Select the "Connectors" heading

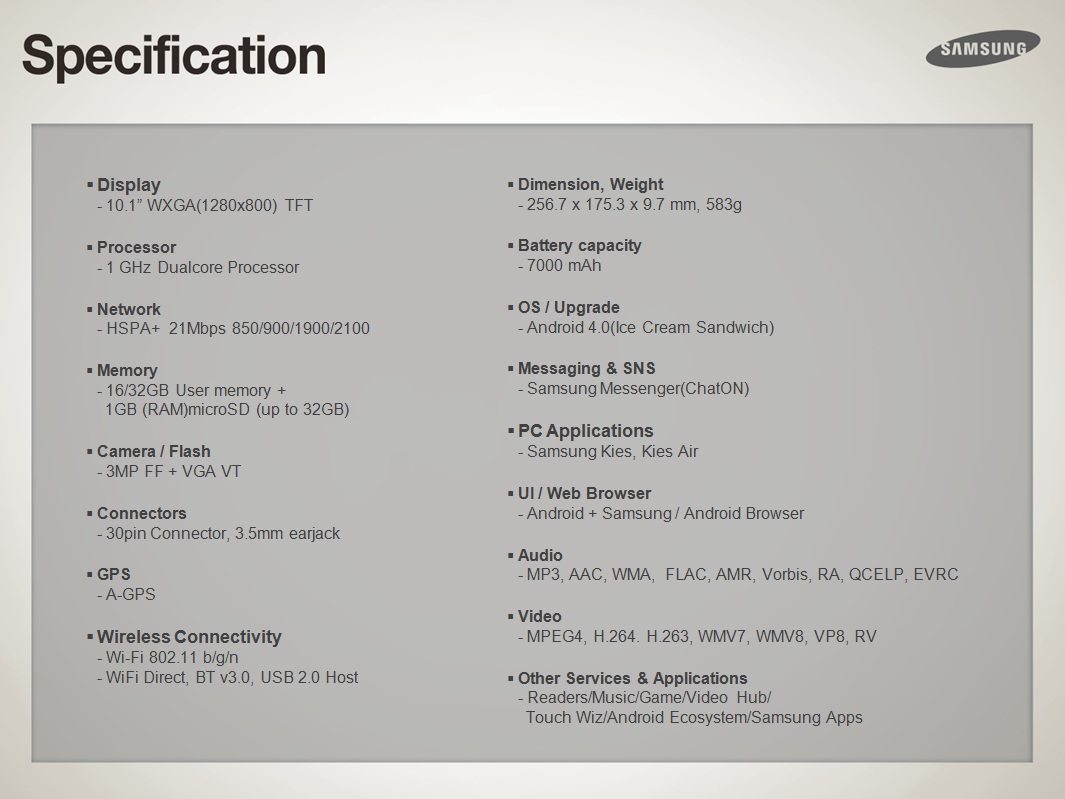pyautogui.click(x=141, y=513)
